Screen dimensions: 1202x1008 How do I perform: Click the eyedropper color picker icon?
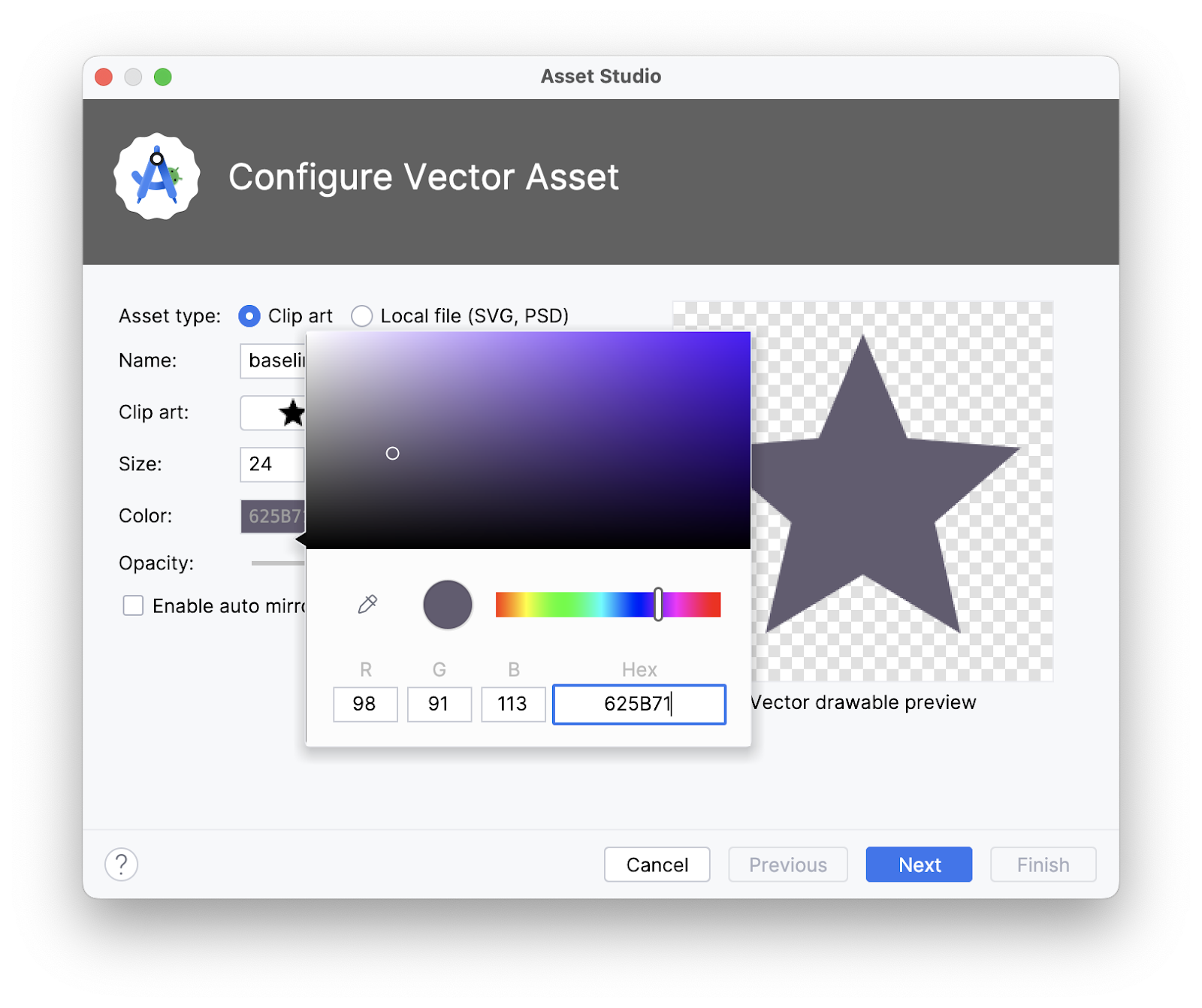pyautogui.click(x=367, y=604)
